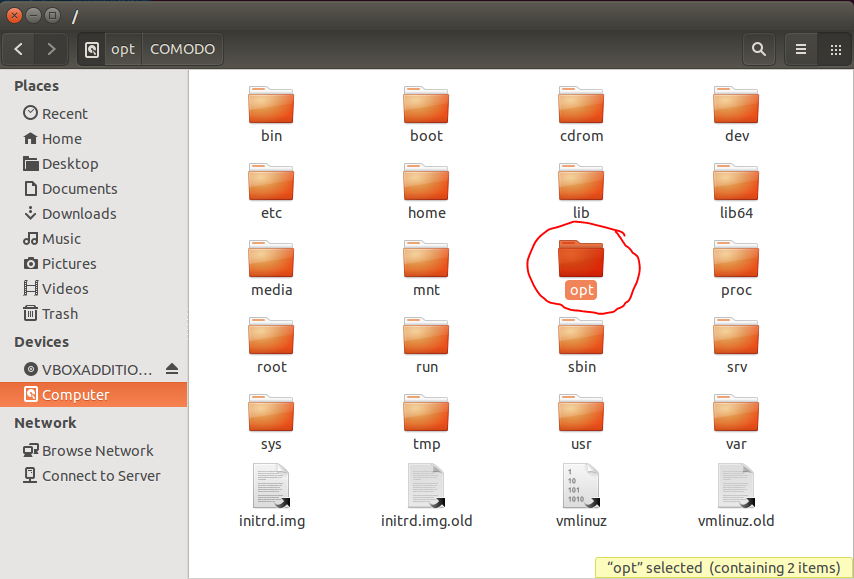Click the back navigation arrow
The width and height of the screenshot is (854, 579).
20,49
